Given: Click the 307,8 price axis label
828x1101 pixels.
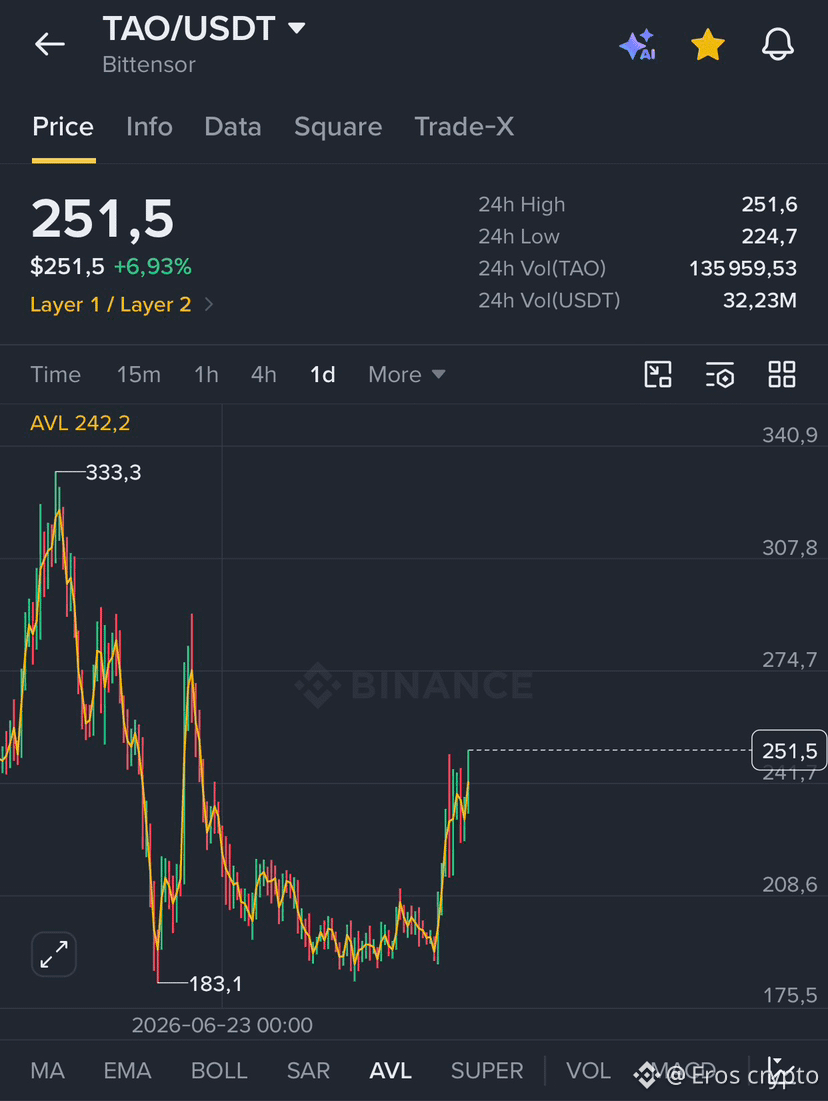Looking at the screenshot, I should point(790,548).
